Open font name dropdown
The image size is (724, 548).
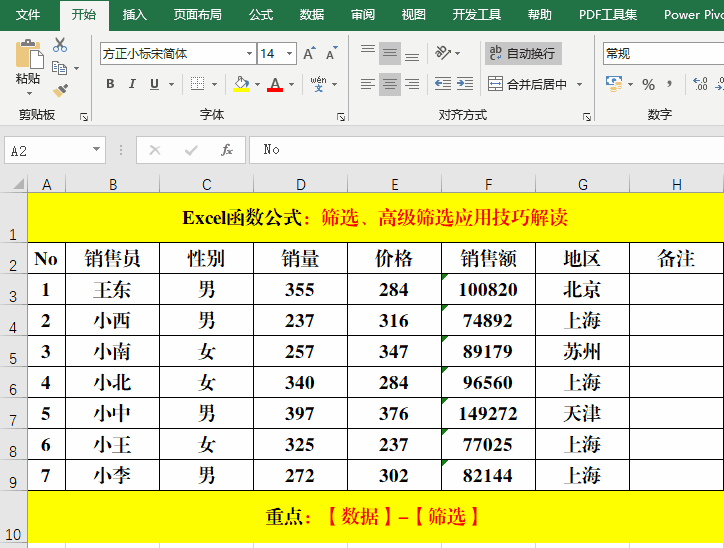click(x=249, y=54)
